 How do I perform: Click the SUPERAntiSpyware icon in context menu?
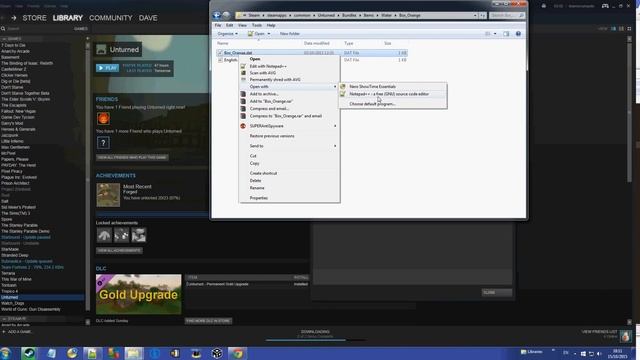point(243,126)
